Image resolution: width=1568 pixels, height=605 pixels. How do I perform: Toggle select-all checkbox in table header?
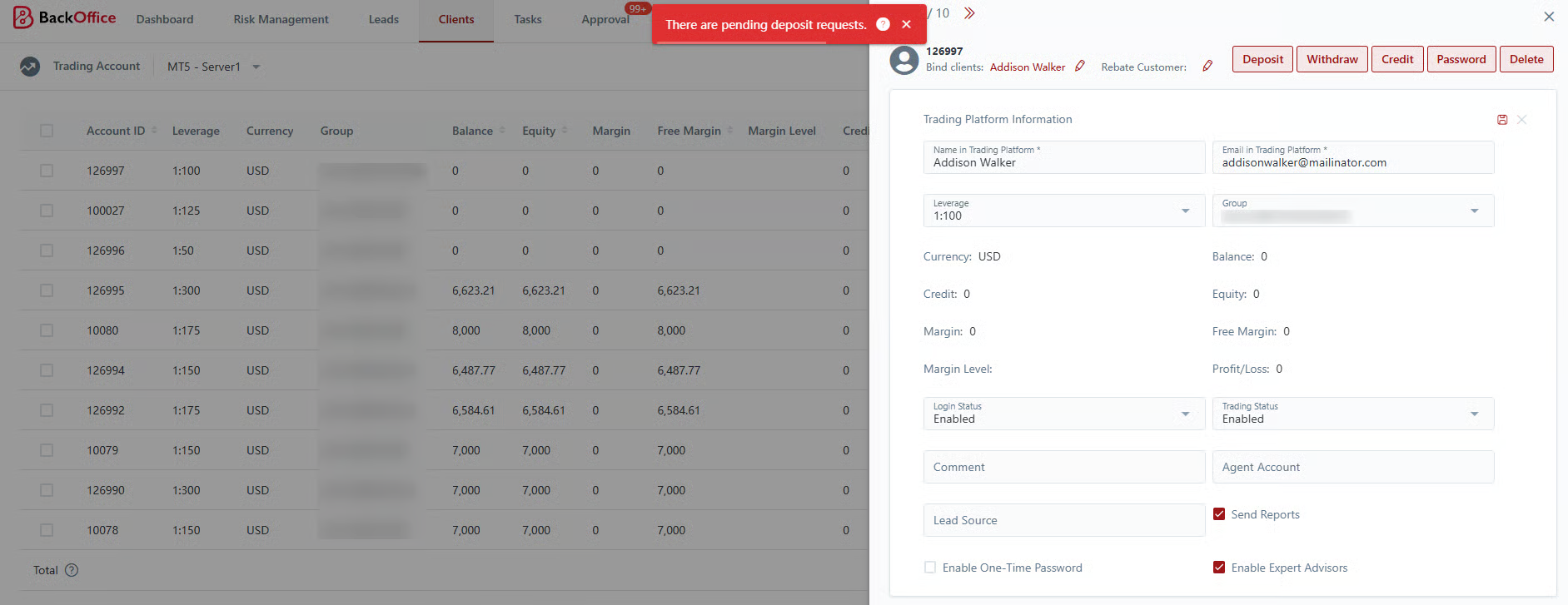47,131
